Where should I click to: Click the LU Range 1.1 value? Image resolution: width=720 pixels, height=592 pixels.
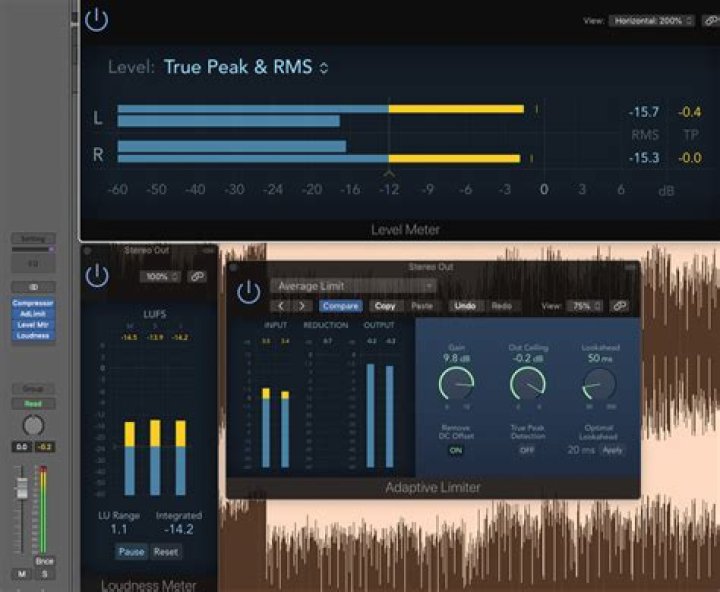[118, 529]
